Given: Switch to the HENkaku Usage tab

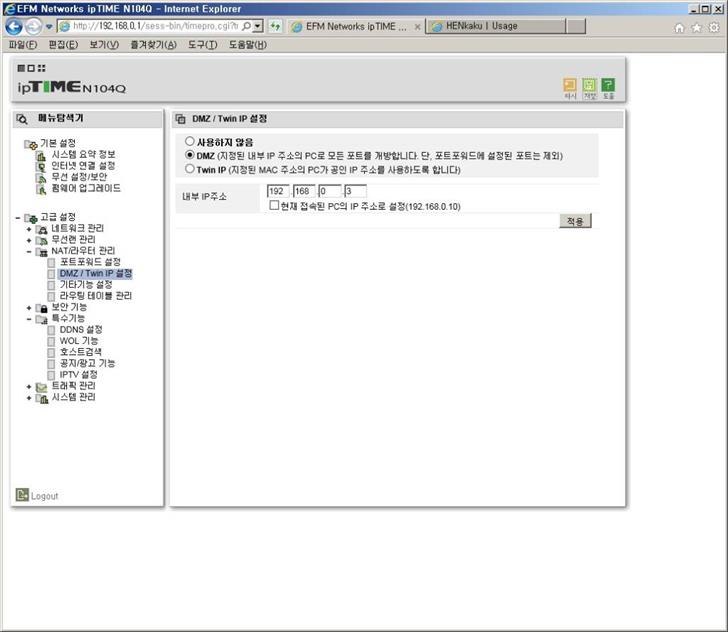Looking at the screenshot, I should point(482,26).
